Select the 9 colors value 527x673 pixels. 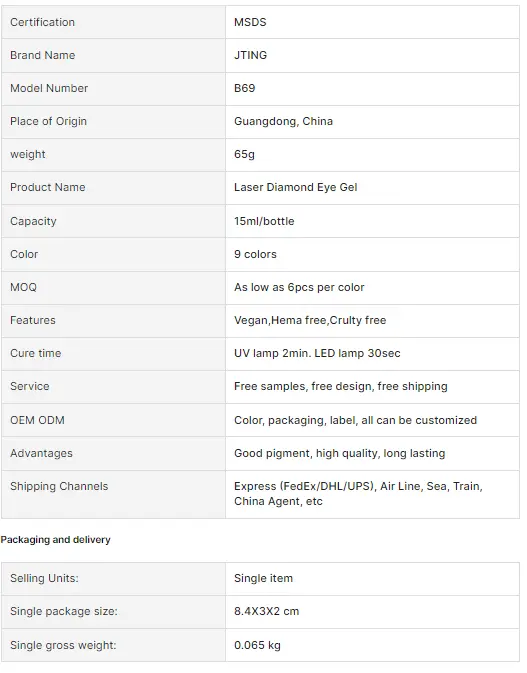coord(255,255)
